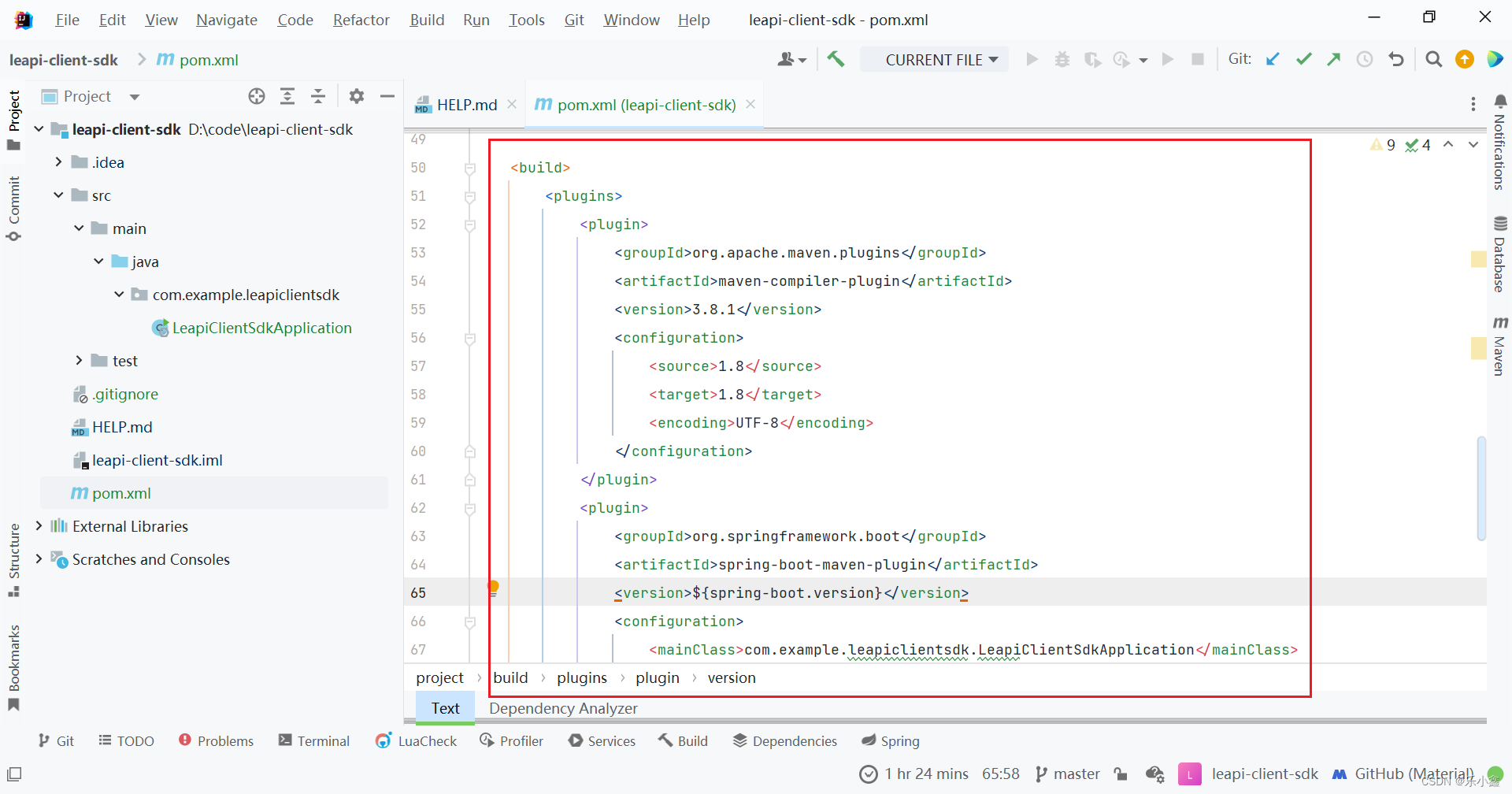Image resolution: width=1512 pixels, height=794 pixels.
Task: Start debugging with the bug icon
Action: pos(1062,59)
